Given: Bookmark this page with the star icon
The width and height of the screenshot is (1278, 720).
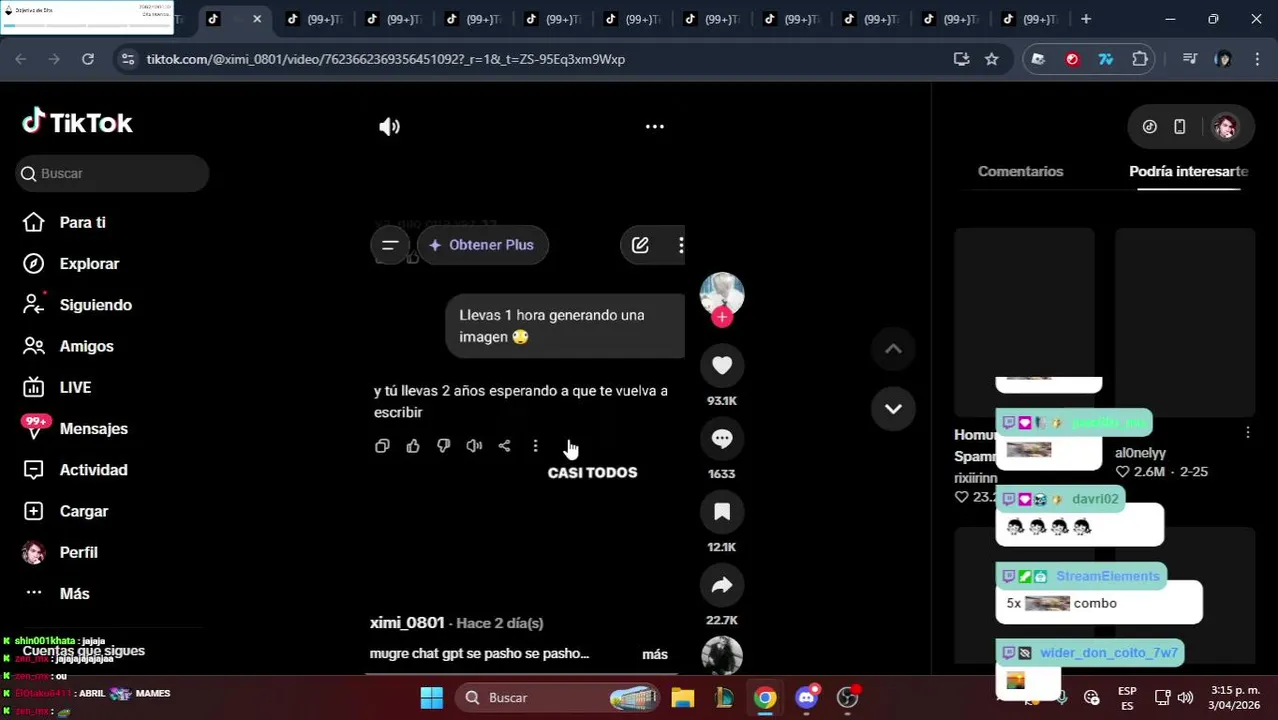Looking at the screenshot, I should (991, 59).
